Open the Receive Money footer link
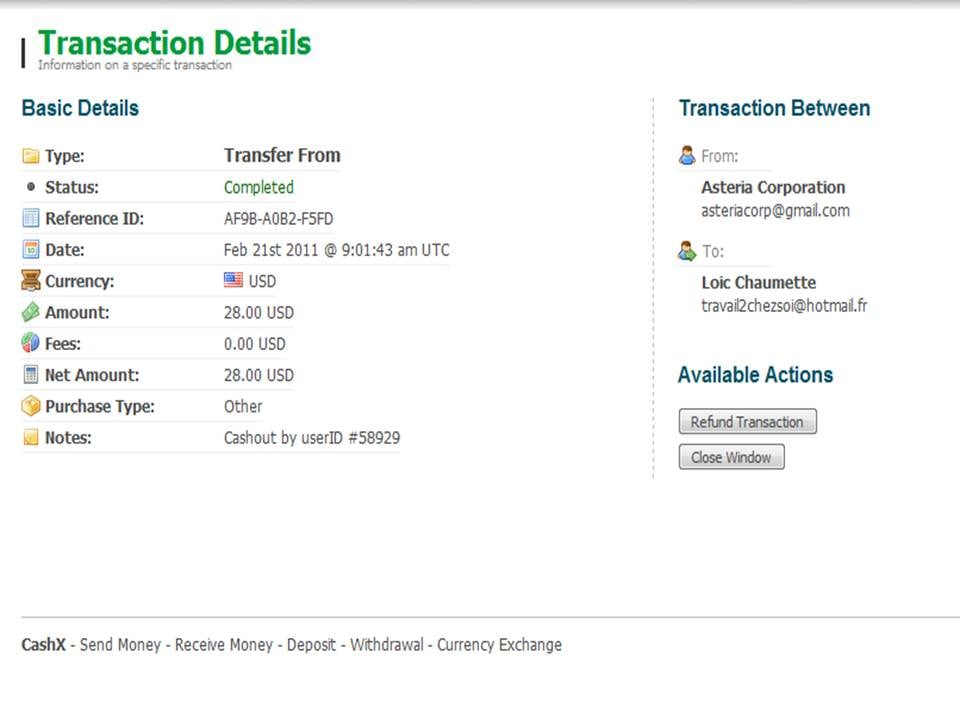960x720 pixels. pos(224,645)
